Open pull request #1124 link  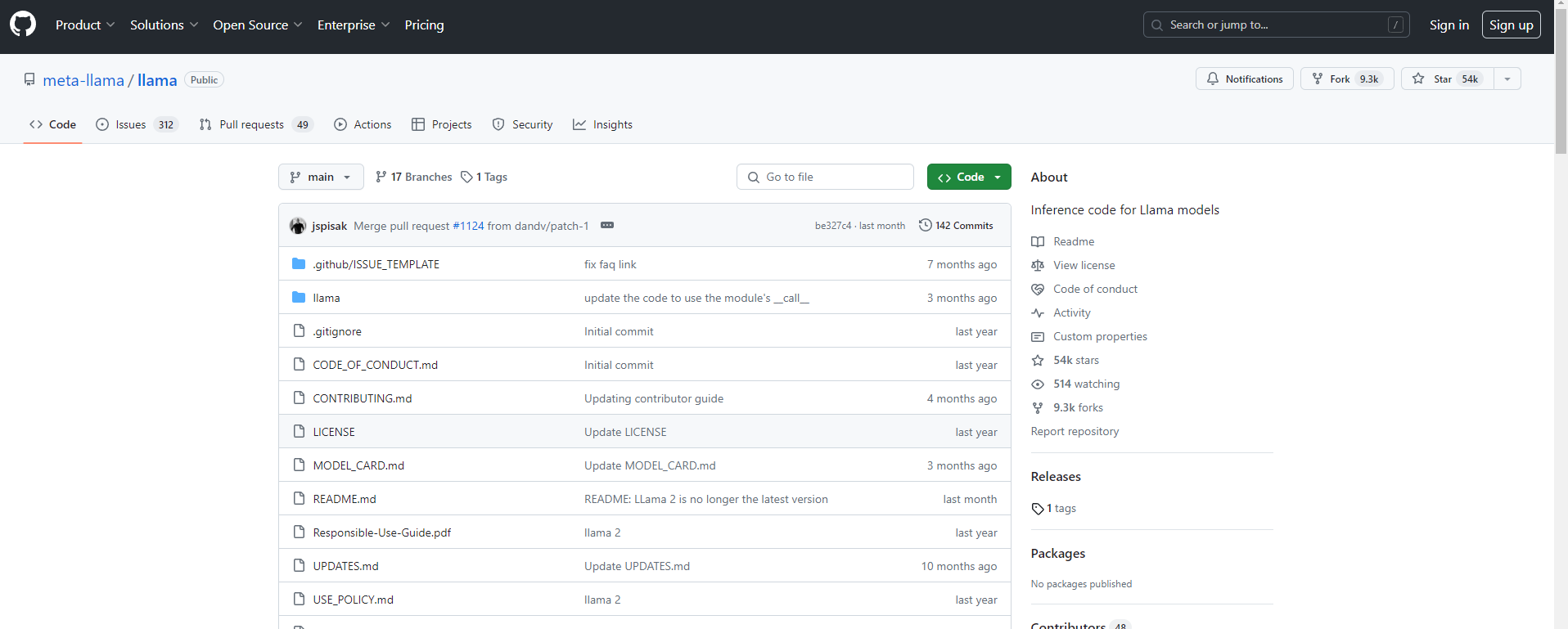click(468, 226)
